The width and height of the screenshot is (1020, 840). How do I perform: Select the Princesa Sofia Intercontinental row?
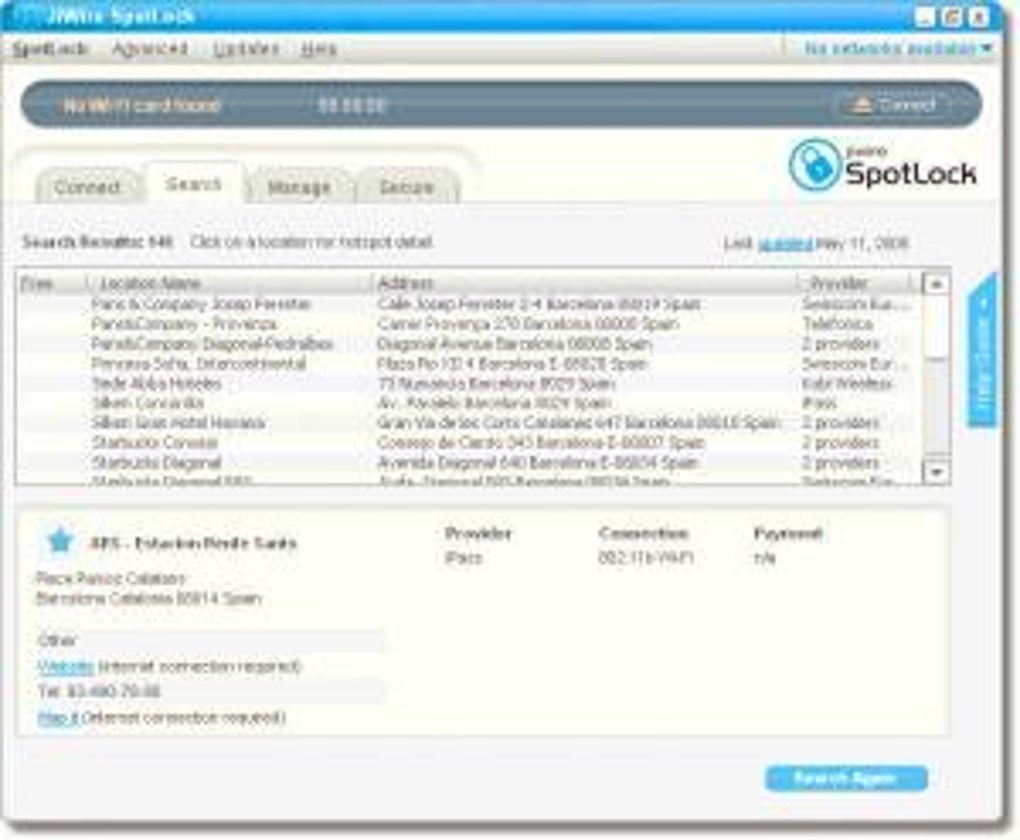coord(468,363)
